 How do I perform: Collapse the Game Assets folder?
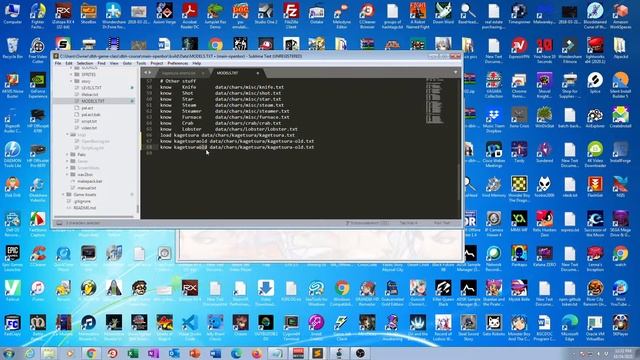(64, 195)
